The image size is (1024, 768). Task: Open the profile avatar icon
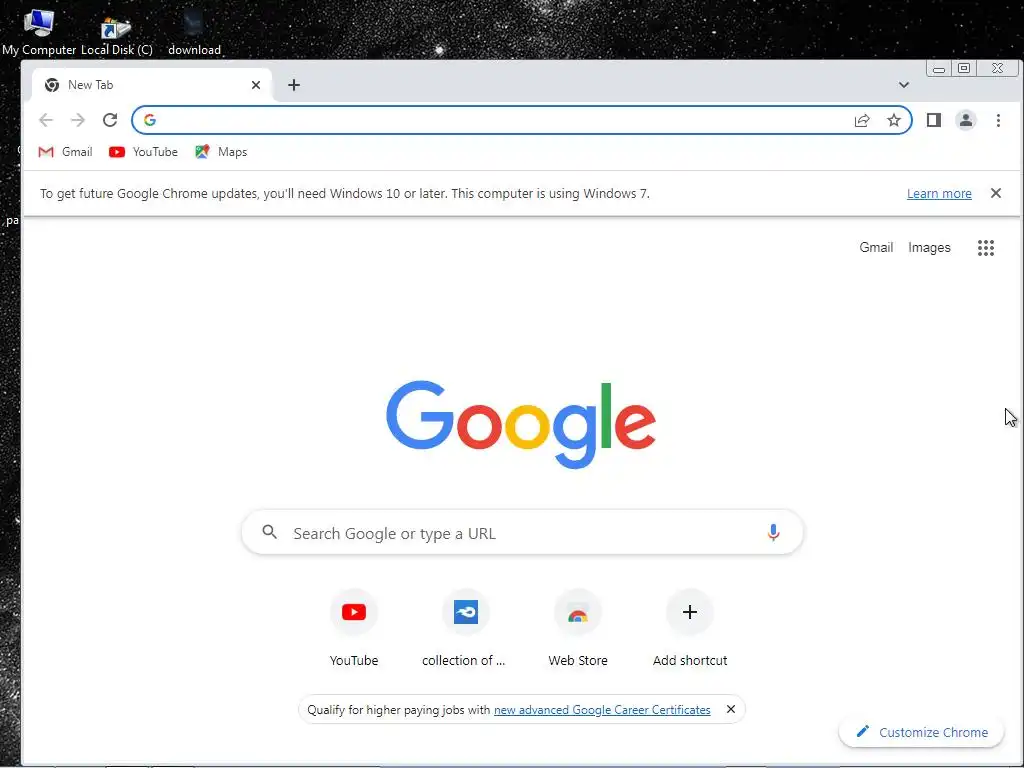point(966,120)
